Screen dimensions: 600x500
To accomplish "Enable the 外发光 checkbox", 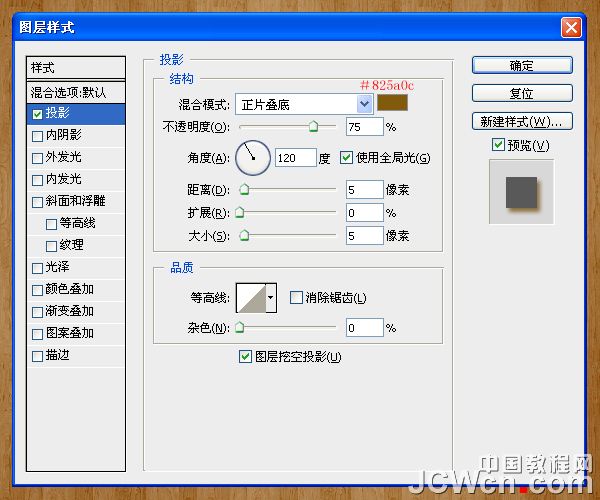I will click(x=38, y=158).
